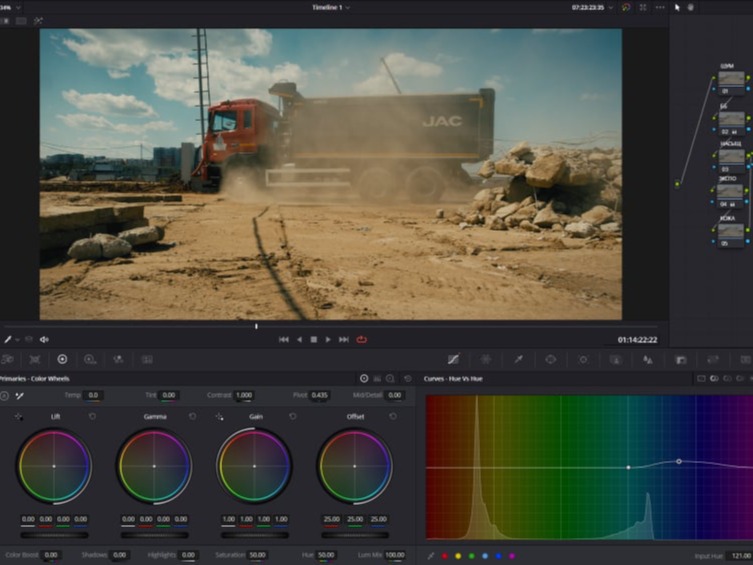
Task: Click the Contrast value field
Action: pos(244,395)
